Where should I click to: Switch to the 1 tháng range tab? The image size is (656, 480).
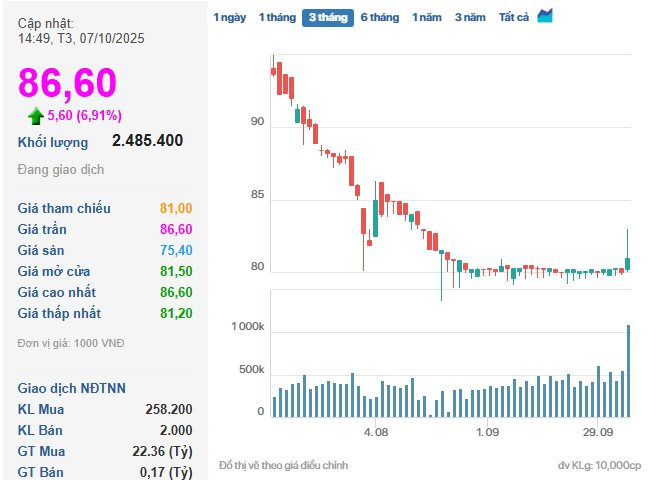[276, 17]
